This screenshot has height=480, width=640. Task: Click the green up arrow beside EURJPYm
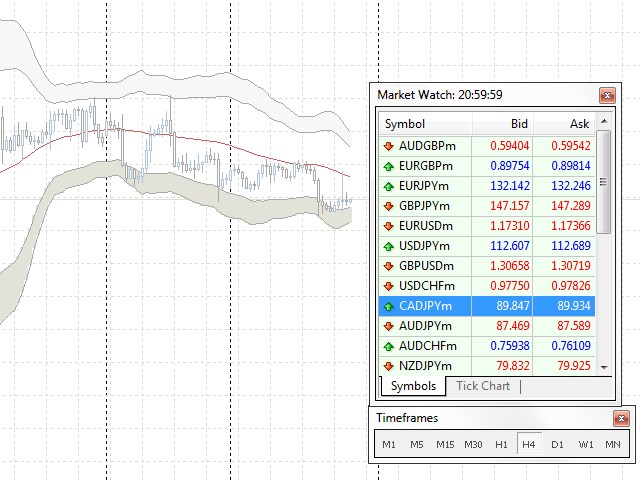click(x=388, y=186)
